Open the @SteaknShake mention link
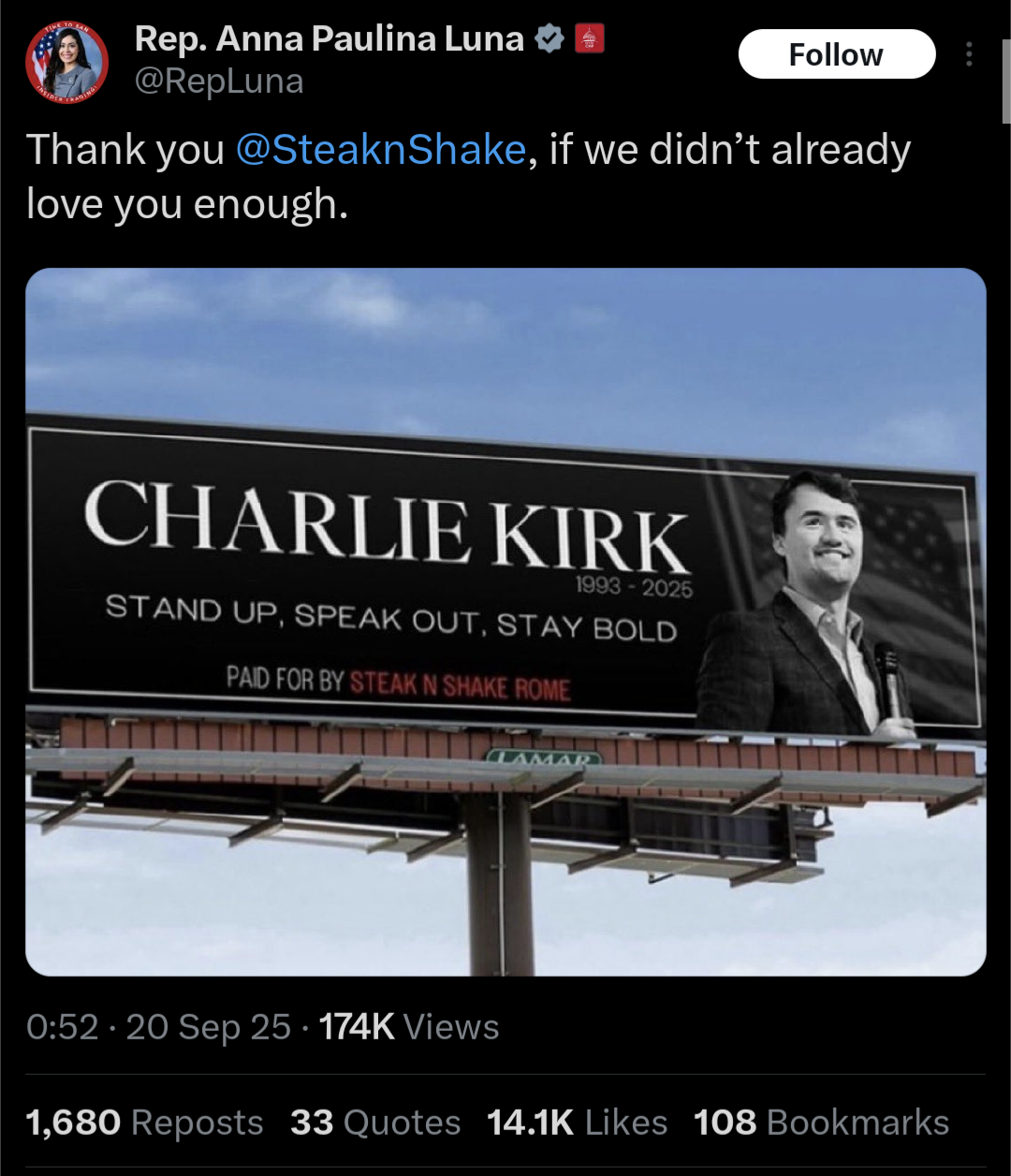Screen dimensions: 1011x1176 click(x=381, y=150)
